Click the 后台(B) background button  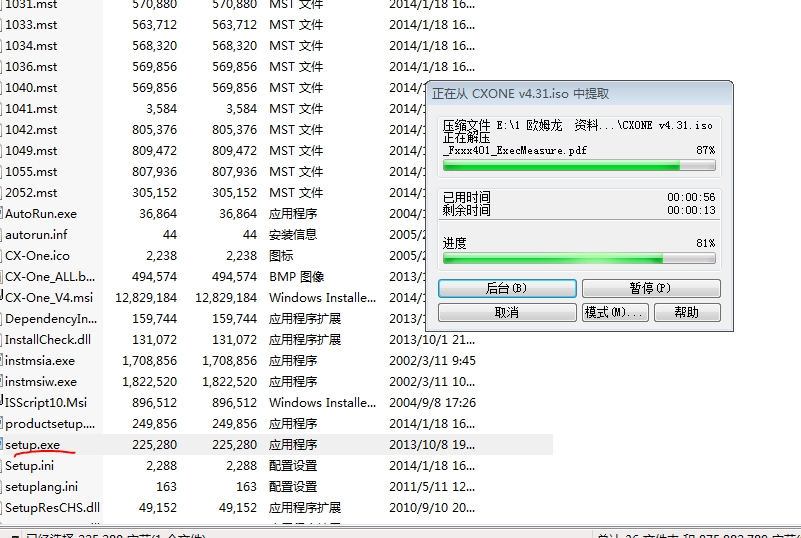point(507,288)
